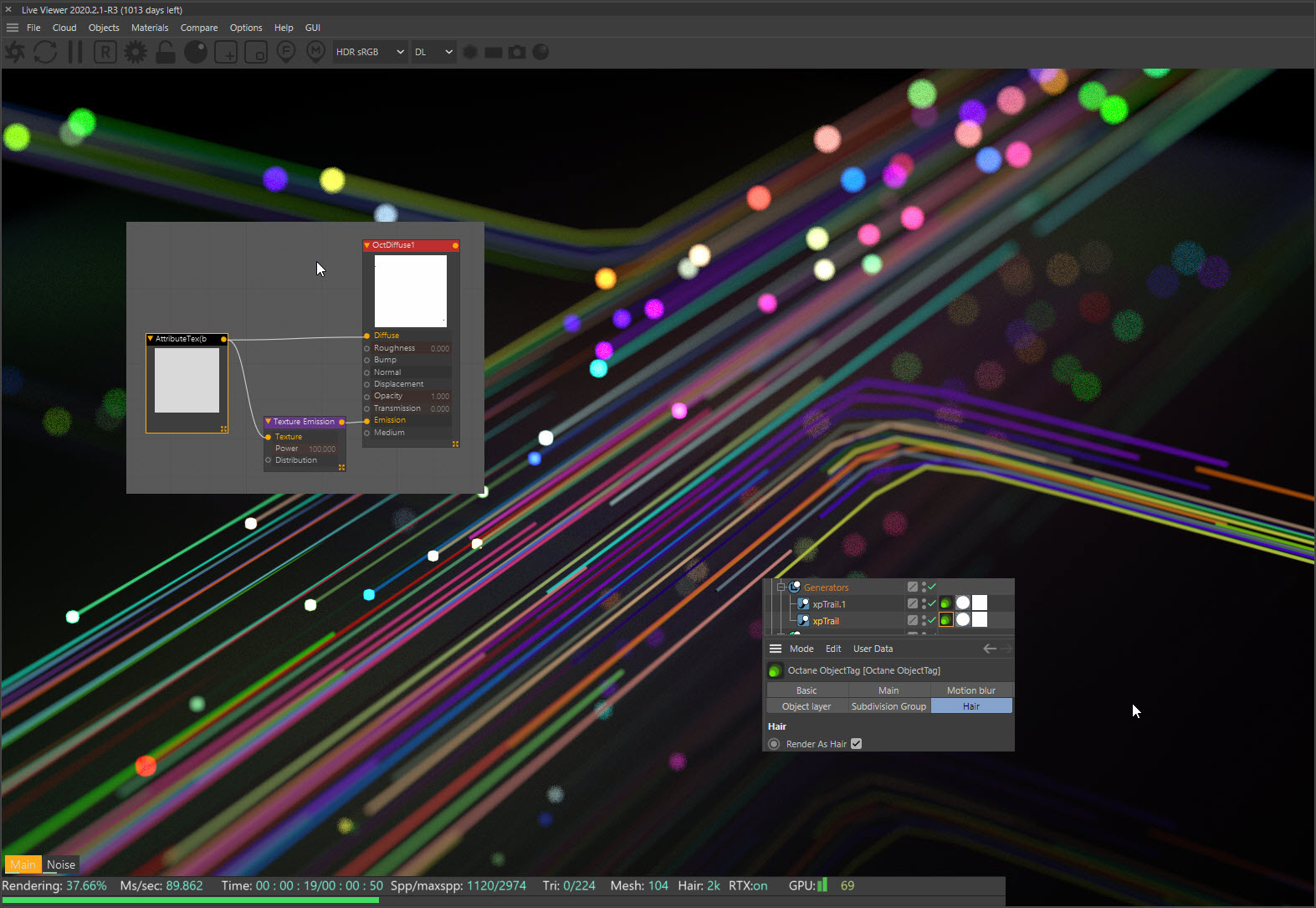
Task: Open the HDR sRGB color space dropdown
Action: [x=370, y=52]
